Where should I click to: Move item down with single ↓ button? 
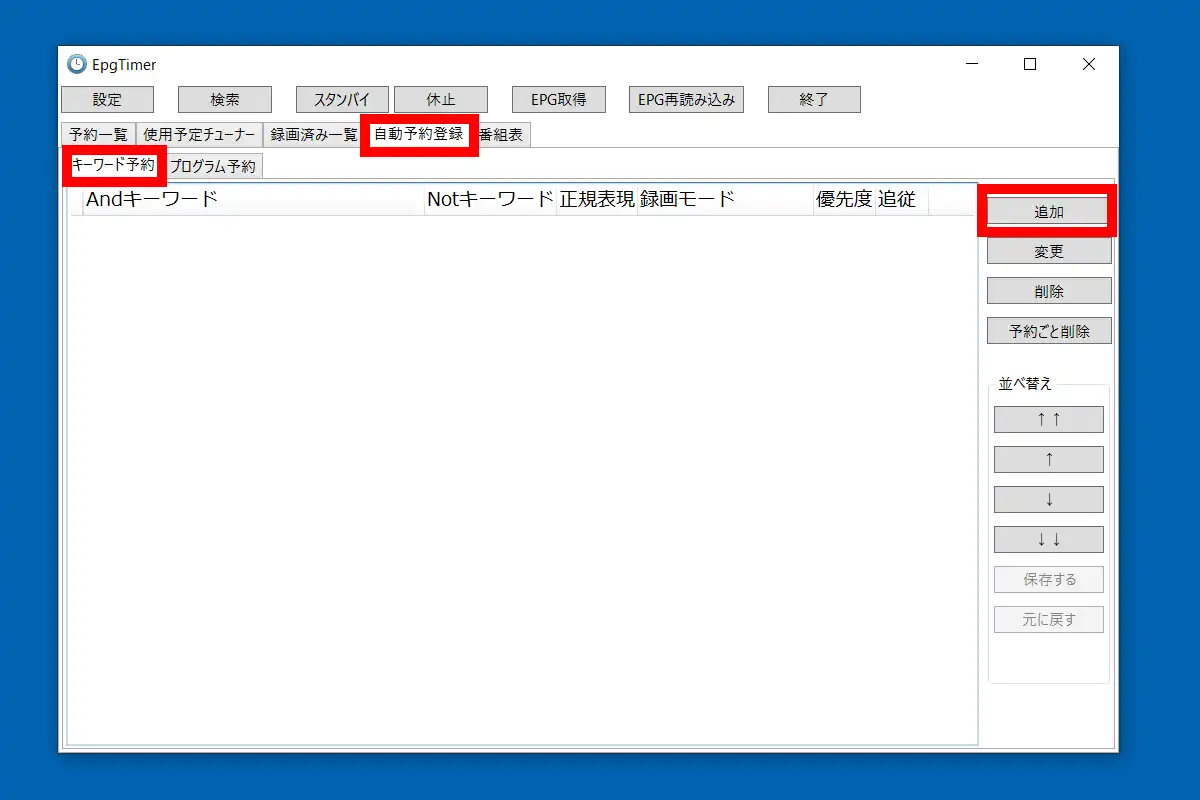point(1049,500)
